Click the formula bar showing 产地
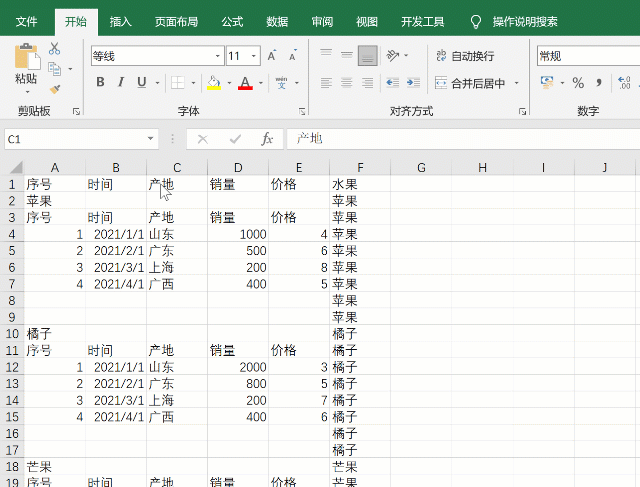Screen dimensions: 640x487 coord(463,139)
